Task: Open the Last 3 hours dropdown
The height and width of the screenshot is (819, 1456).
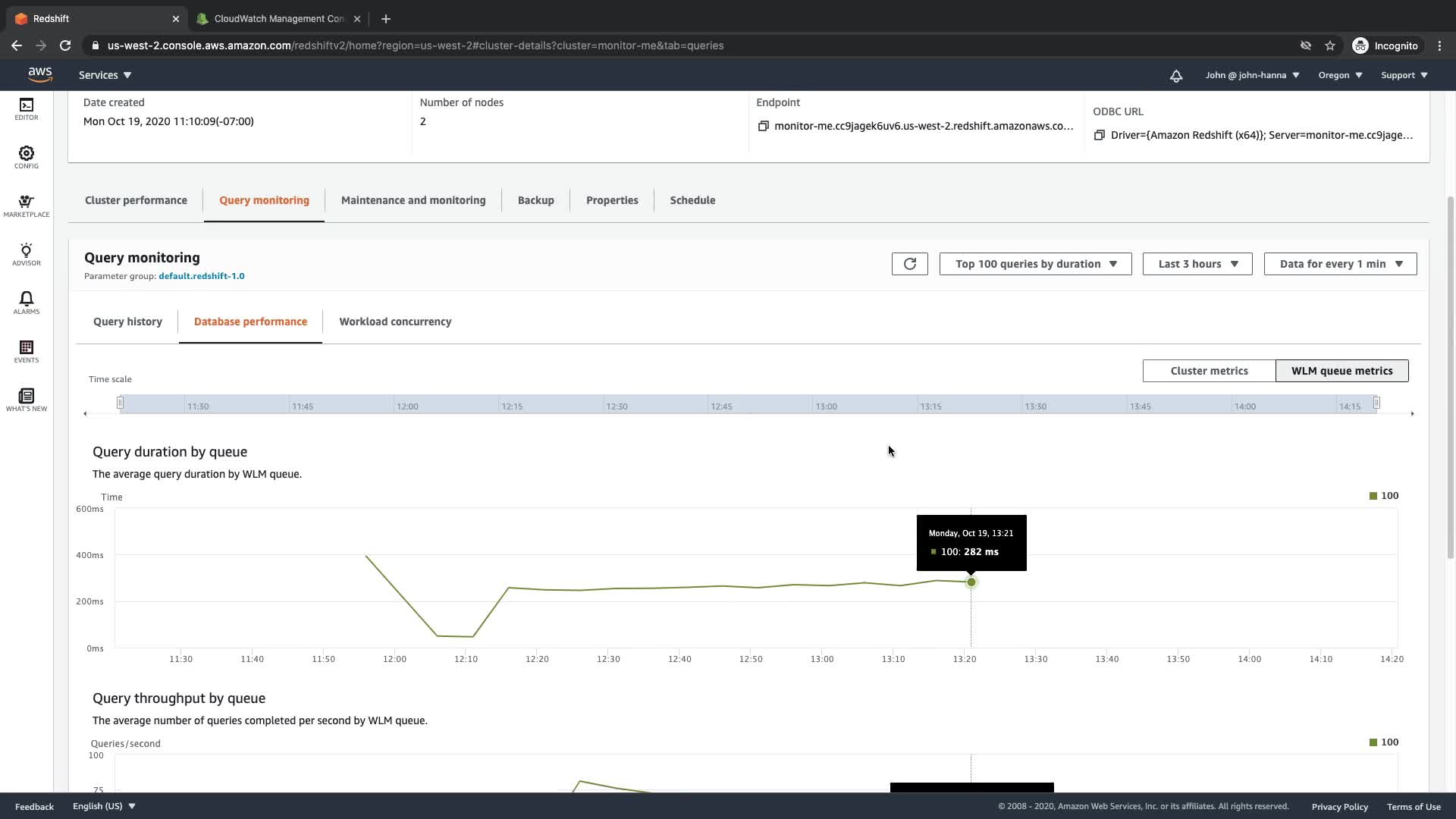Action: coord(1197,264)
